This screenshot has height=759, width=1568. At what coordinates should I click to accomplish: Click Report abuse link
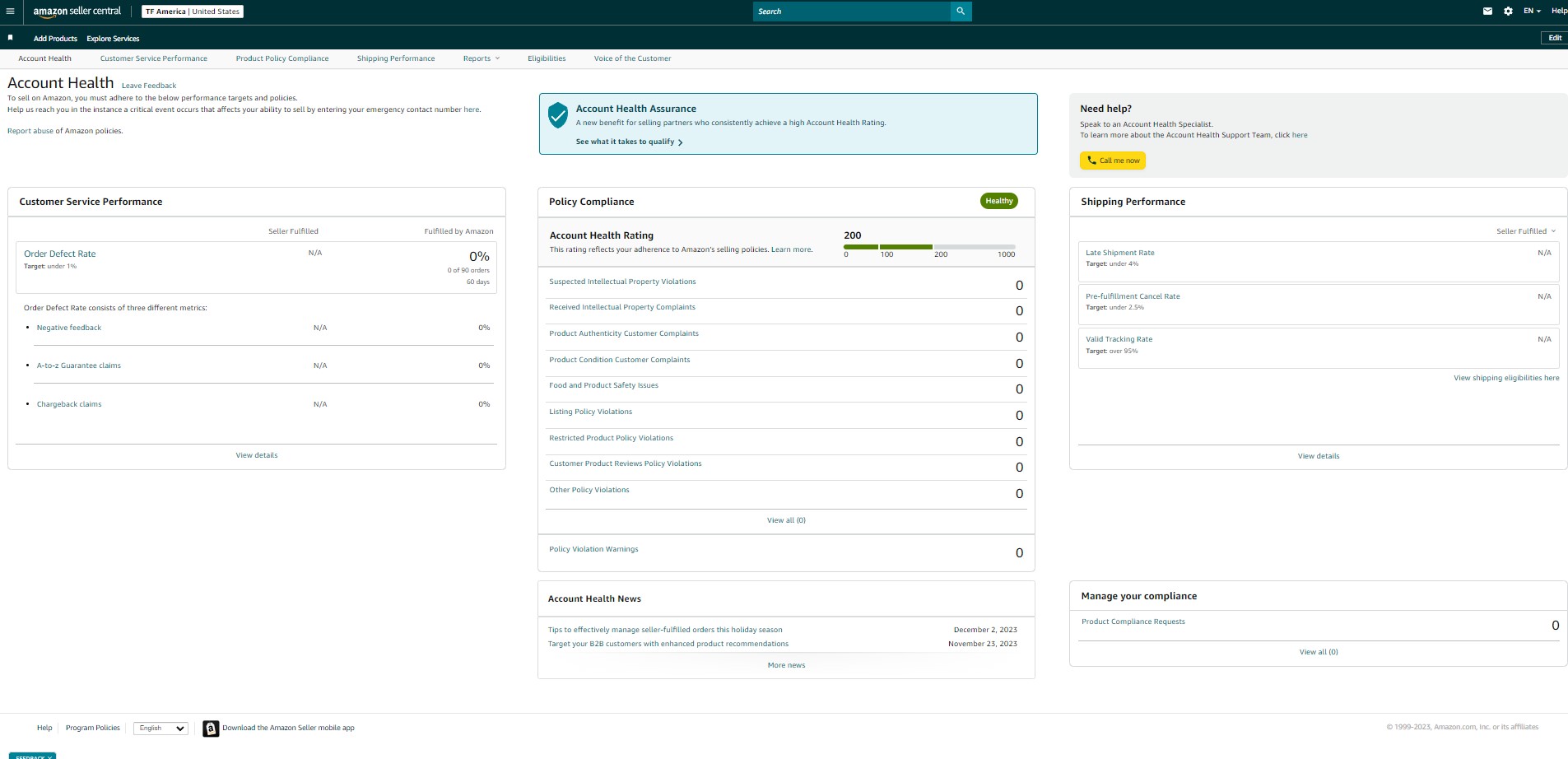coord(30,131)
